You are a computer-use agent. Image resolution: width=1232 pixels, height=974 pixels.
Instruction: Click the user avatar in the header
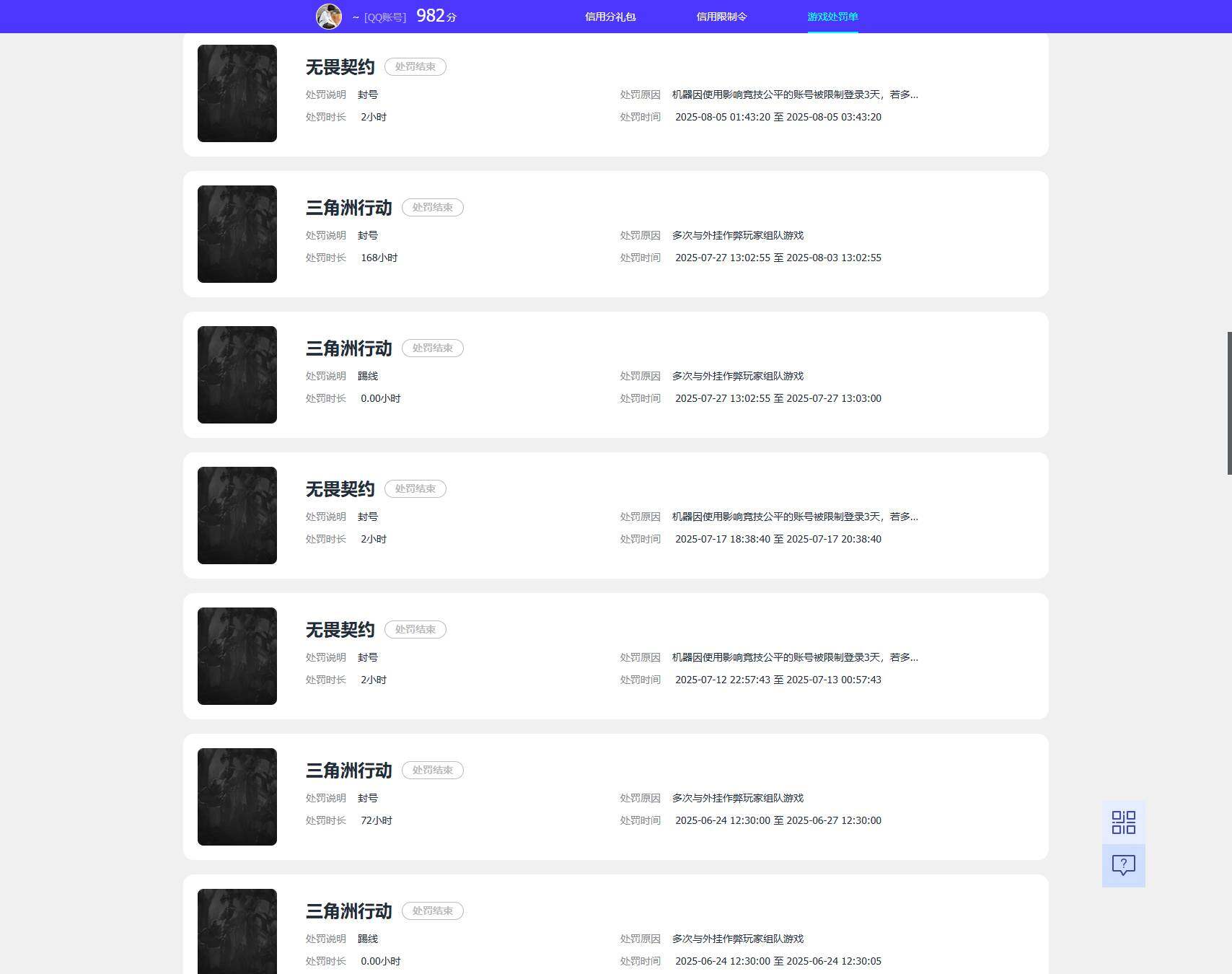click(329, 16)
